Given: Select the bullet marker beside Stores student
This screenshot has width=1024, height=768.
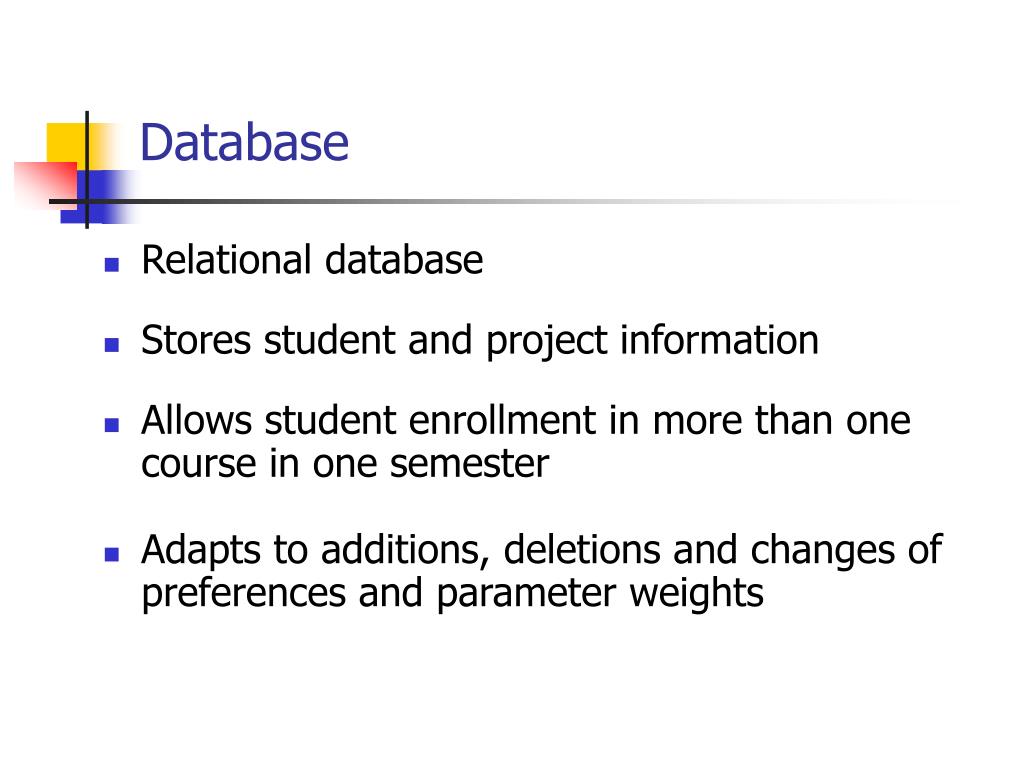Looking at the screenshot, I should [112, 345].
